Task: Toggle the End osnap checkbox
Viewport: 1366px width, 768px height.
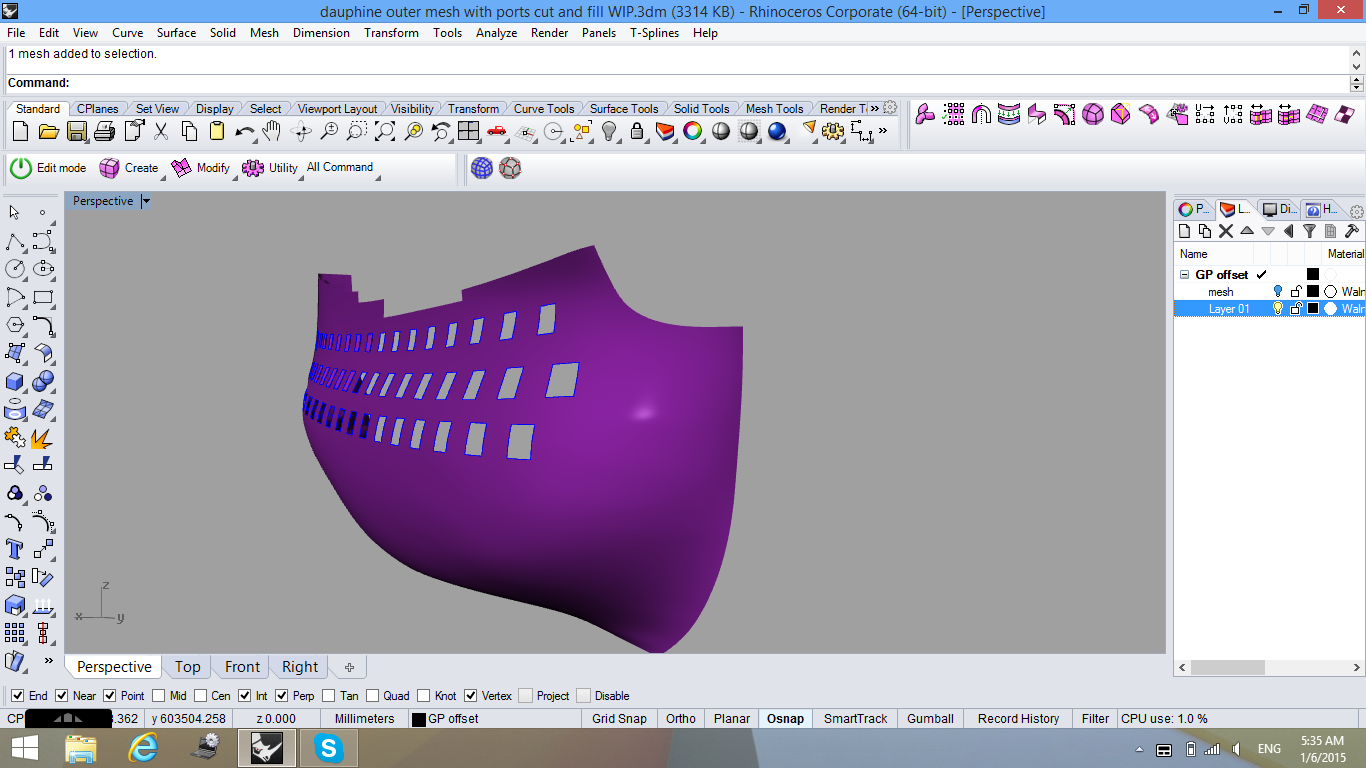Action: [x=18, y=696]
